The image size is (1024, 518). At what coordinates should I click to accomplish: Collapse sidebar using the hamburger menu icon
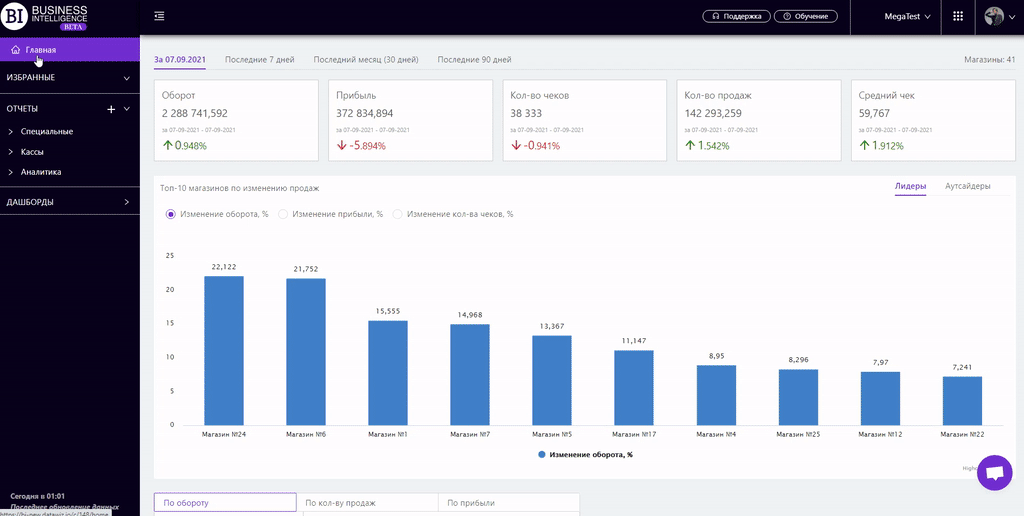point(160,16)
